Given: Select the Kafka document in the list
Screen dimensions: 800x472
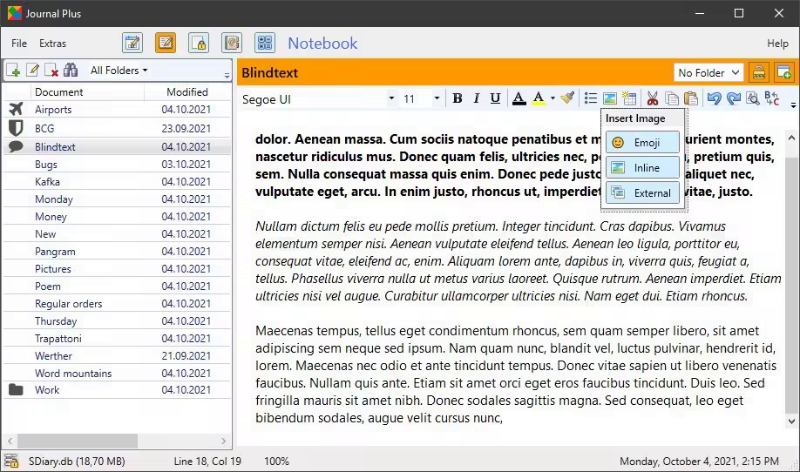Looking at the screenshot, I should (47, 181).
